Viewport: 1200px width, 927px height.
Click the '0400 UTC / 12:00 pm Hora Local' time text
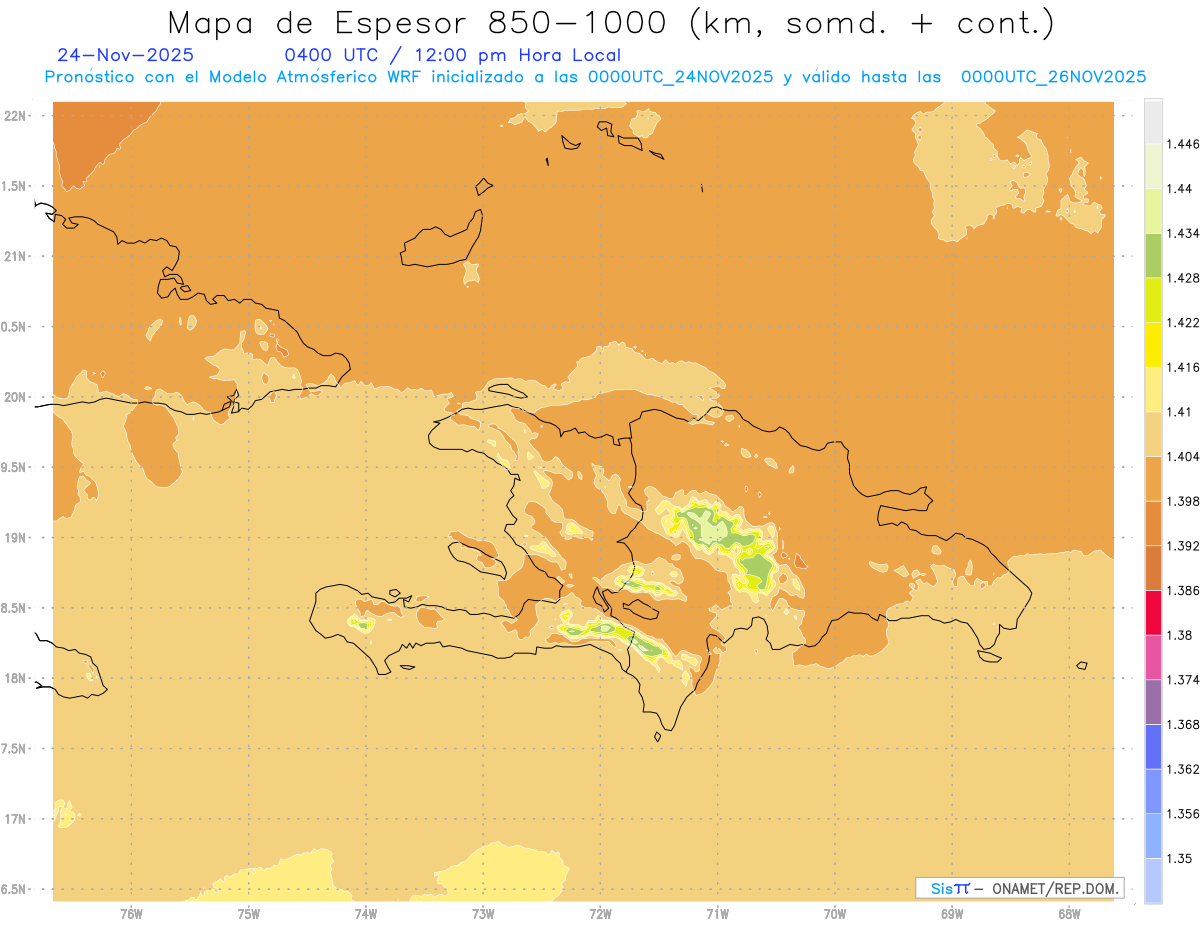point(453,55)
